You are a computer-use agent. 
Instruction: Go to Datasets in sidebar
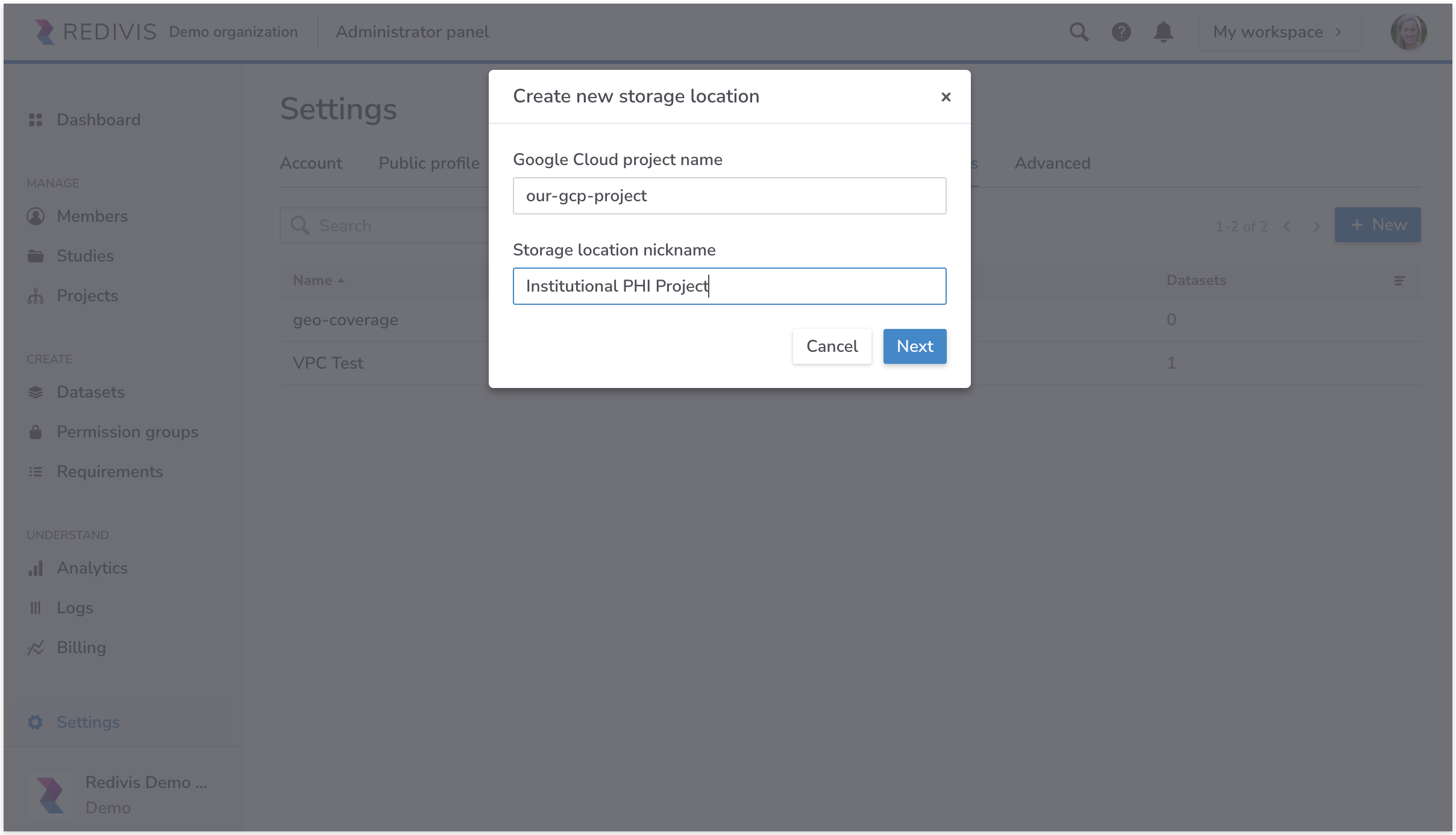pyautogui.click(x=90, y=392)
